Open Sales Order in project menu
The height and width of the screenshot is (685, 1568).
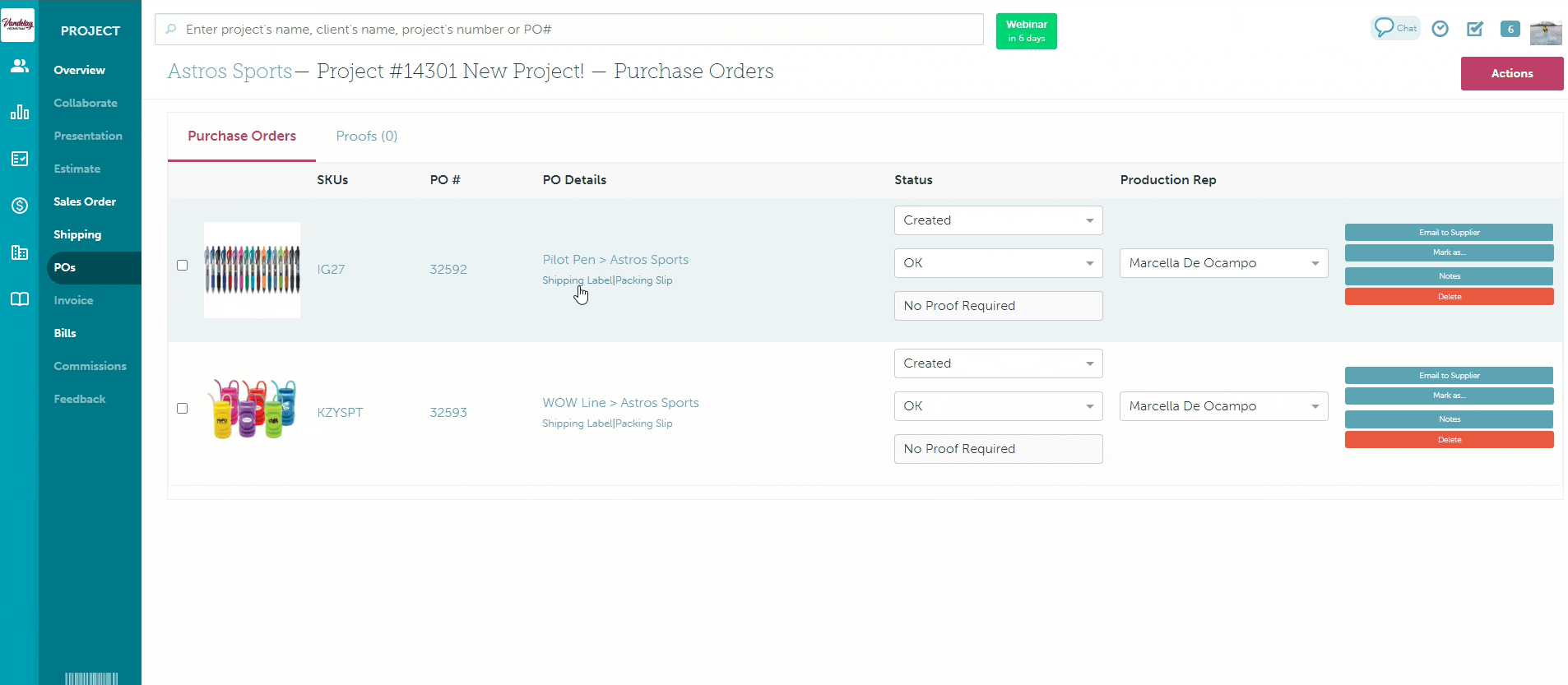pyautogui.click(x=85, y=201)
